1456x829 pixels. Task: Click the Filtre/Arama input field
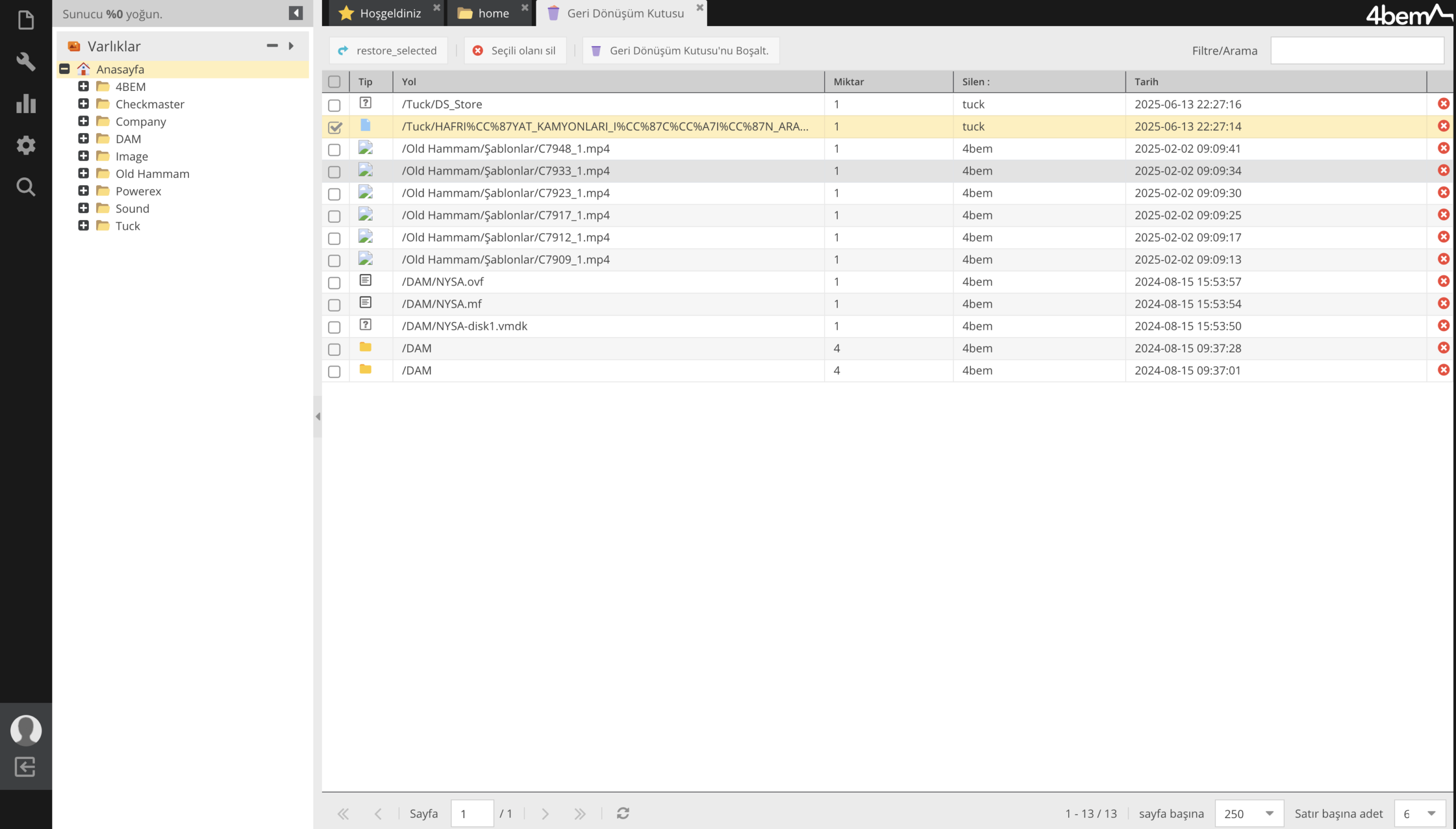pyautogui.click(x=1357, y=51)
